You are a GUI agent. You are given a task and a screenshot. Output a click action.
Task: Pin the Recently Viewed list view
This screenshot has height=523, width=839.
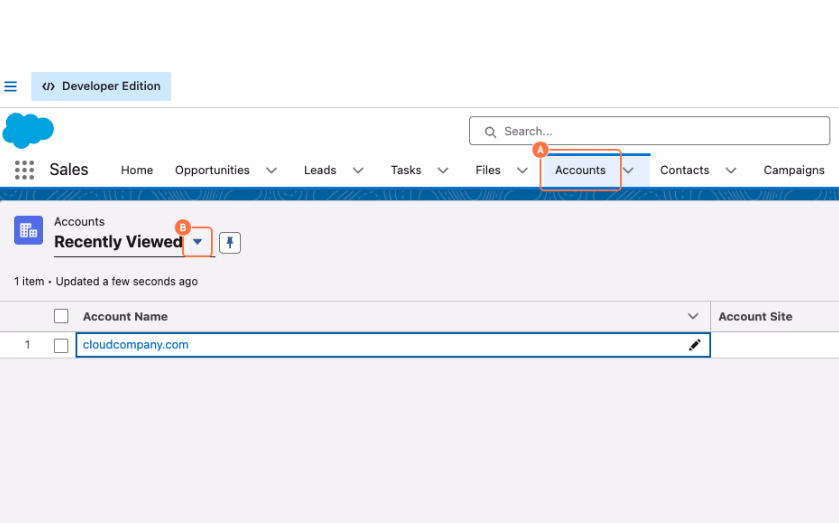230,242
